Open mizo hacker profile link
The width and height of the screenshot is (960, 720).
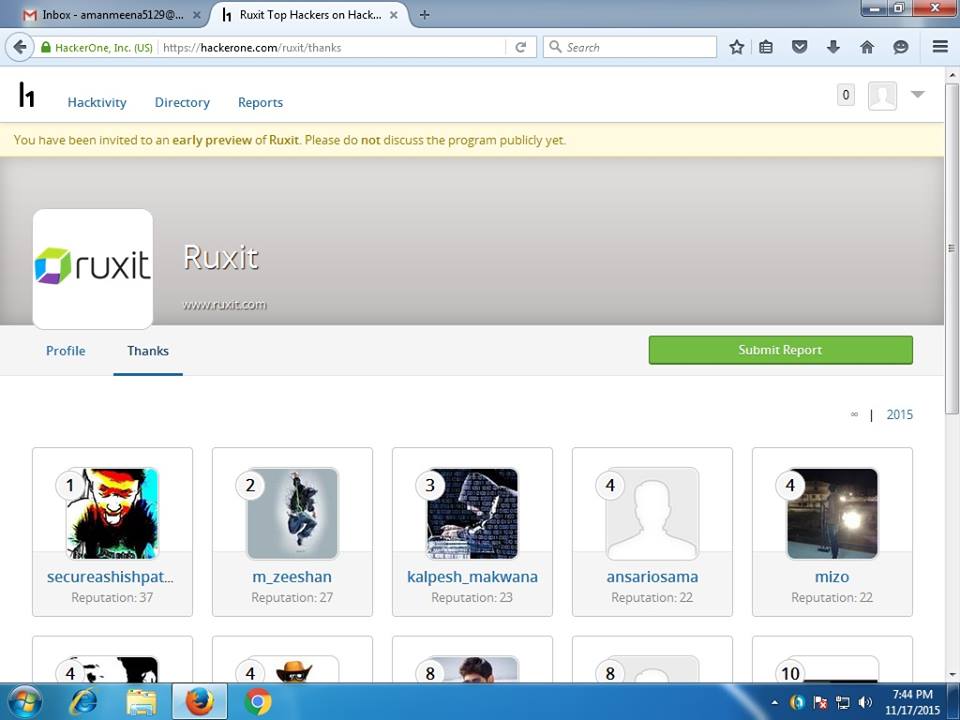click(832, 577)
